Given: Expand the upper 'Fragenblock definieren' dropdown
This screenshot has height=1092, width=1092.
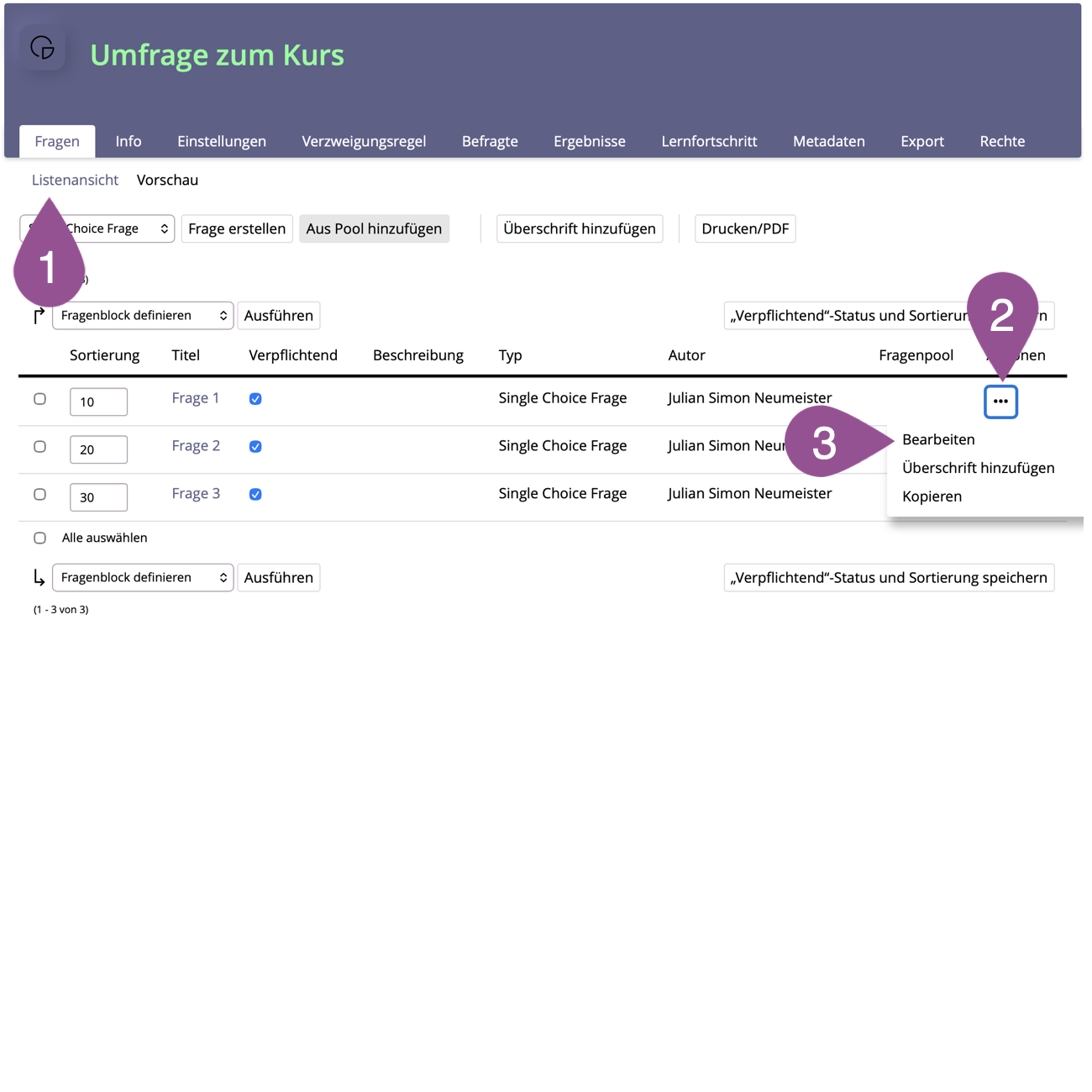Looking at the screenshot, I should pos(143,316).
